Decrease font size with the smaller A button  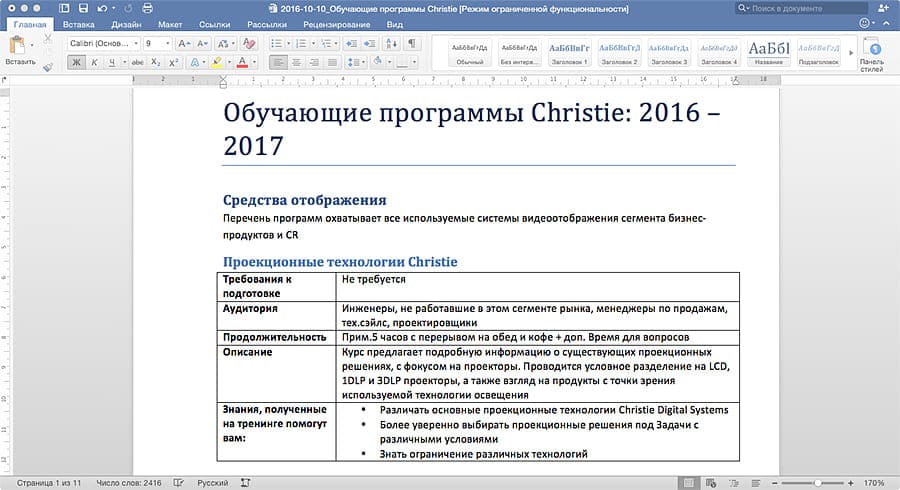coord(203,44)
